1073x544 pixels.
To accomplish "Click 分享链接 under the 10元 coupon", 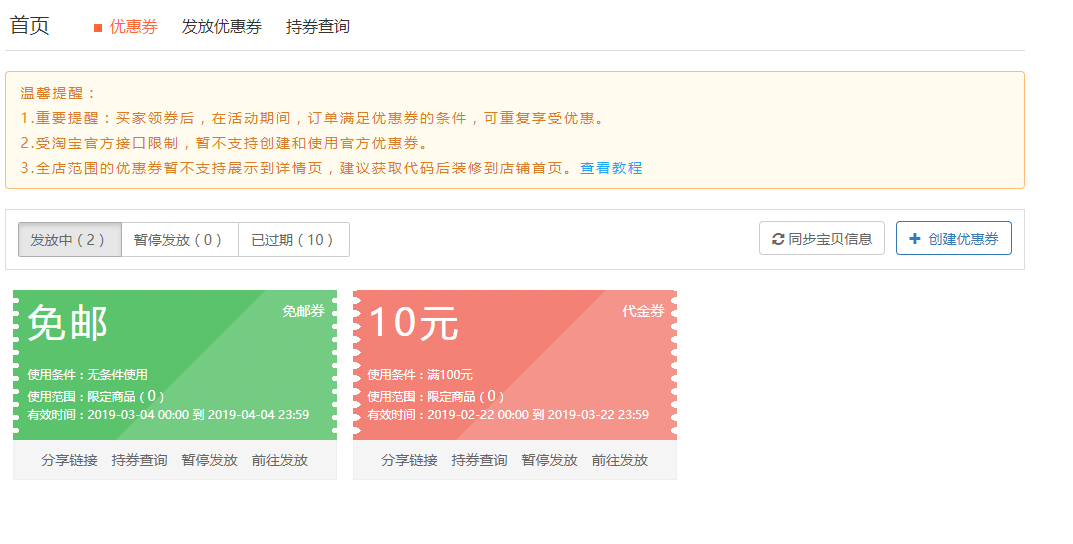I will 410,460.
